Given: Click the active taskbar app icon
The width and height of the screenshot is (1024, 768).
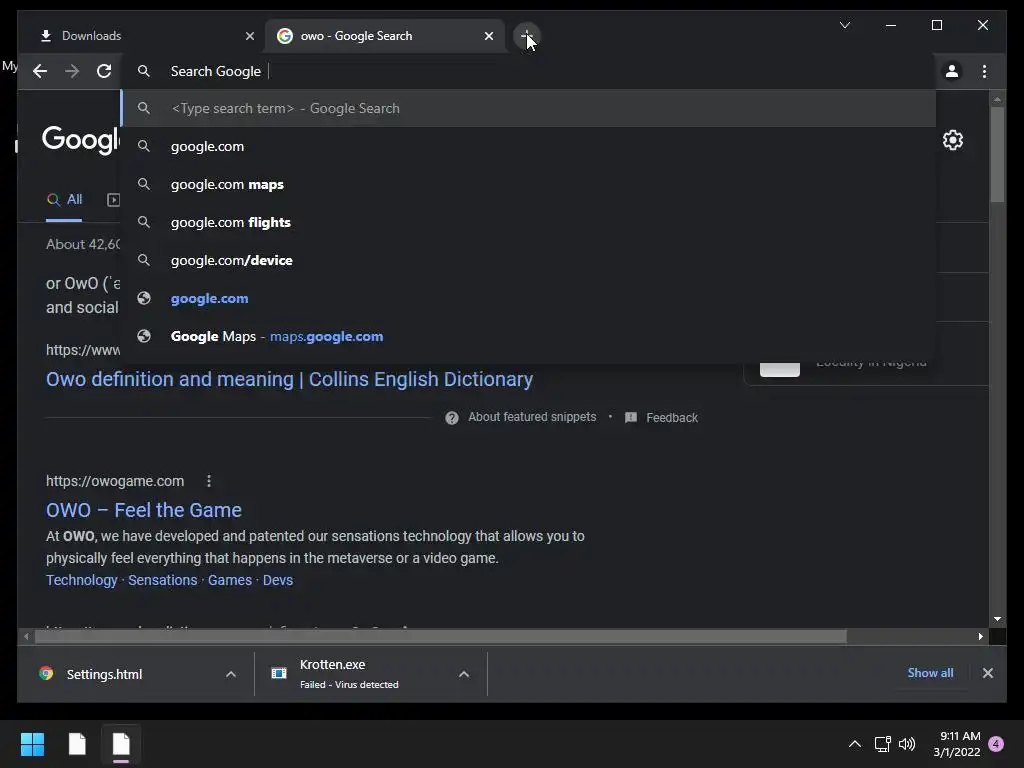Looking at the screenshot, I should [x=121, y=744].
